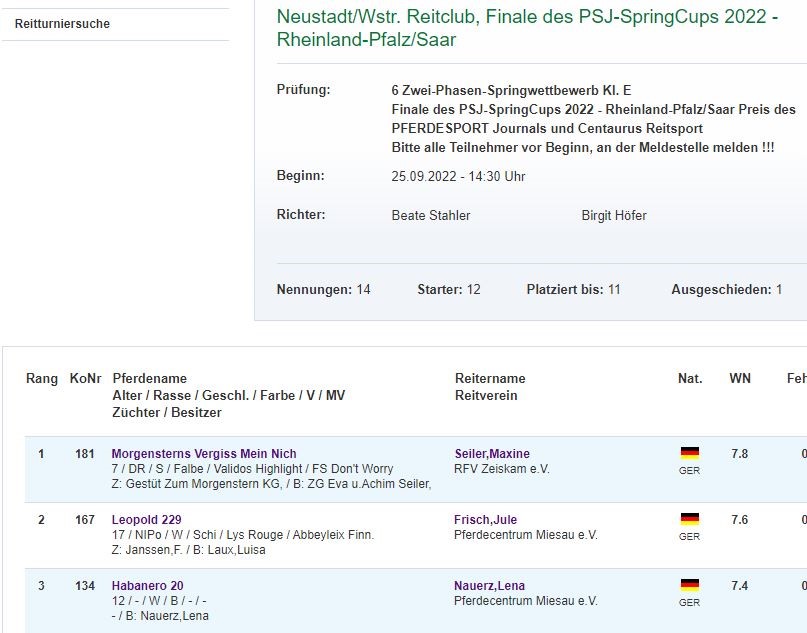This screenshot has width=807, height=633.
Task: Click the German flag in Lena Nauerz's row
Action: tap(689, 585)
